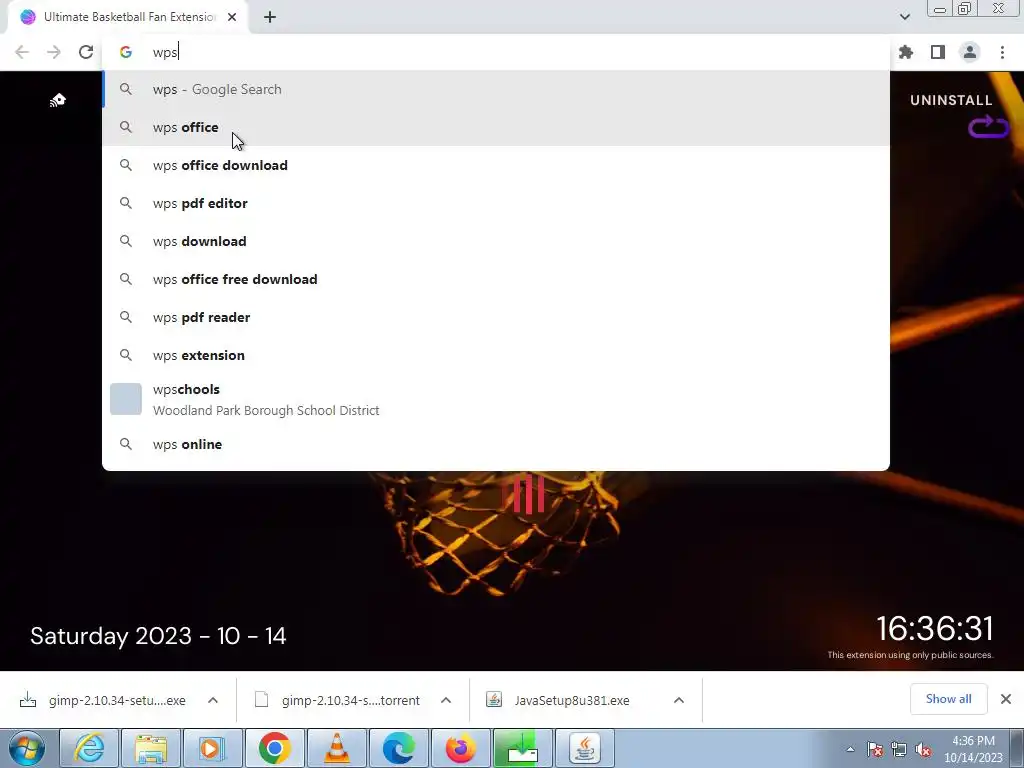Expand options for gimp torrent download
1024x768 pixels.
coord(446,700)
